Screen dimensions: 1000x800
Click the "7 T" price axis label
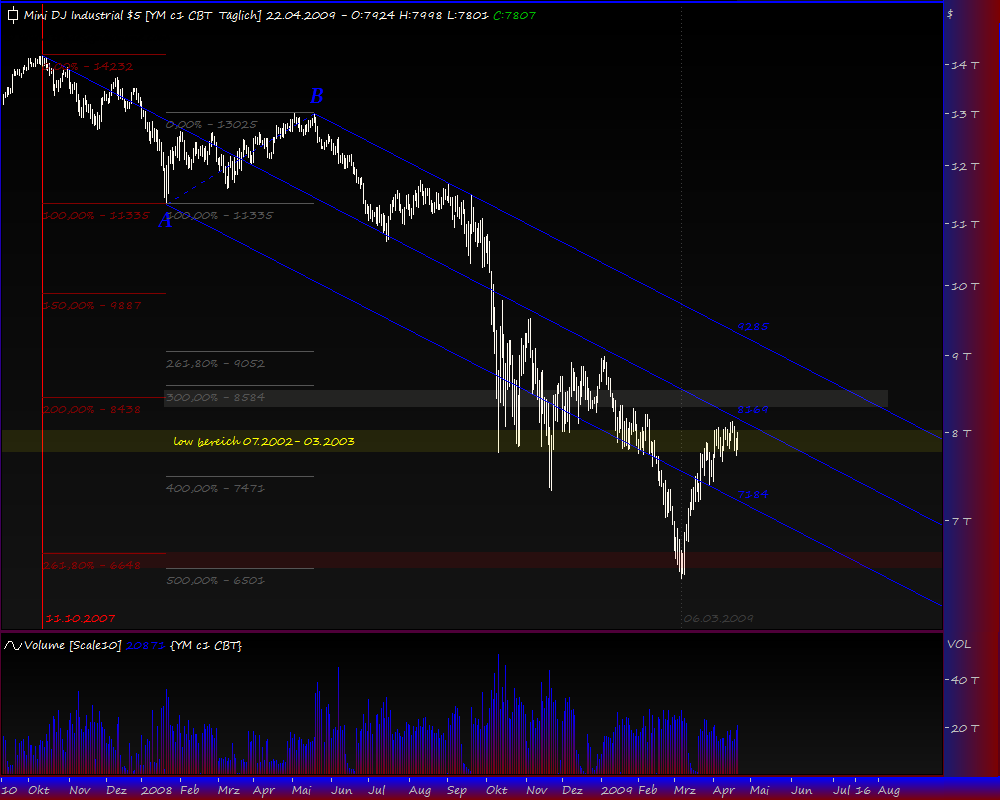point(962,522)
